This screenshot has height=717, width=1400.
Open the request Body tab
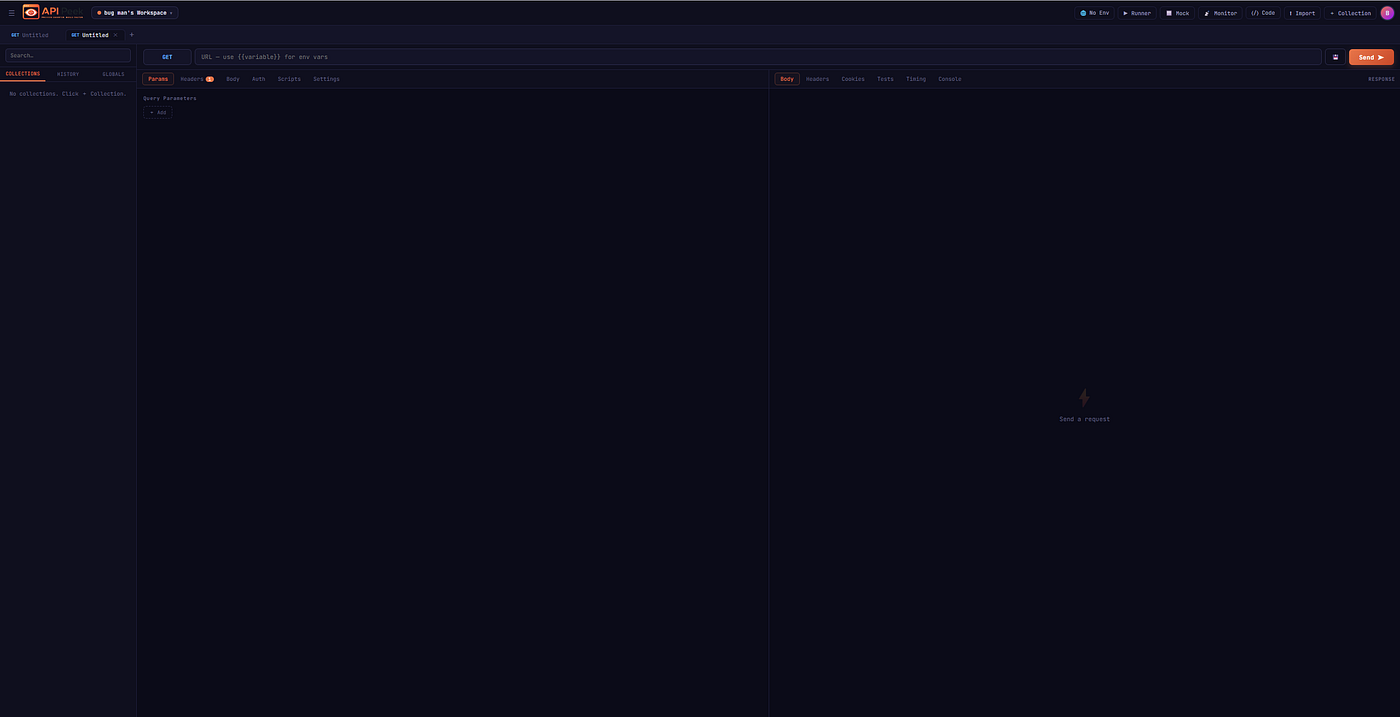coord(233,79)
